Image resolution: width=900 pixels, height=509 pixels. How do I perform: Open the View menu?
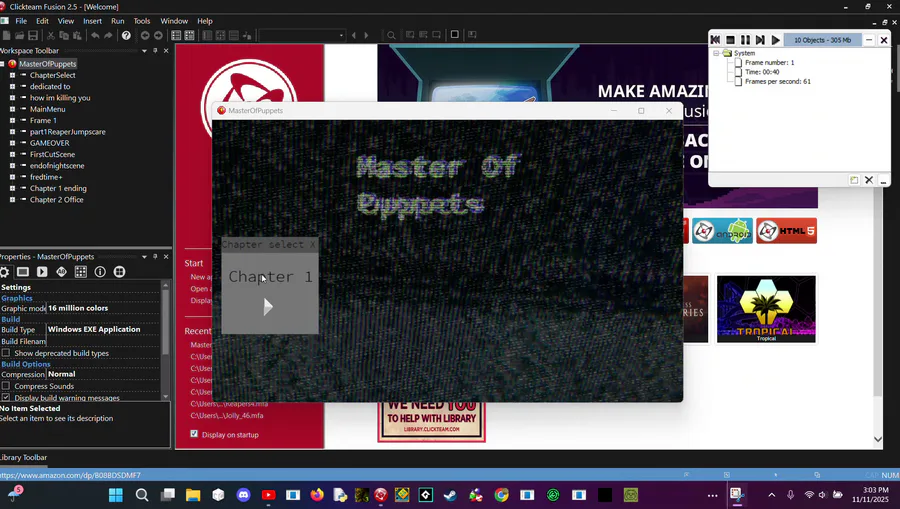click(66, 21)
